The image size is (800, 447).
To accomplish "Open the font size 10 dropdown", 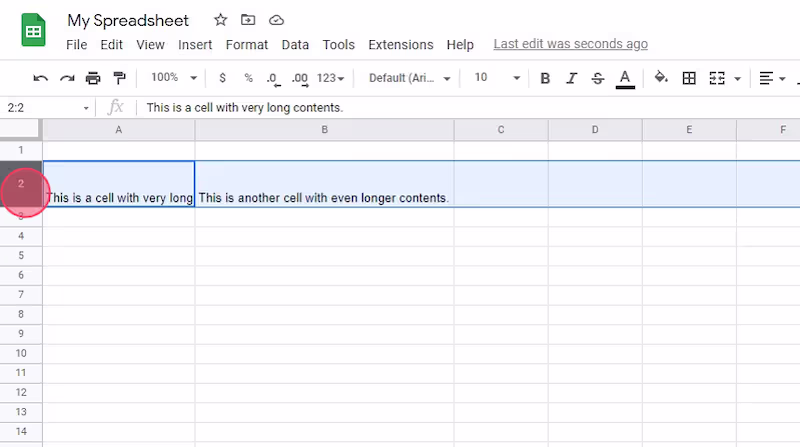I will (x=497, y=78).
